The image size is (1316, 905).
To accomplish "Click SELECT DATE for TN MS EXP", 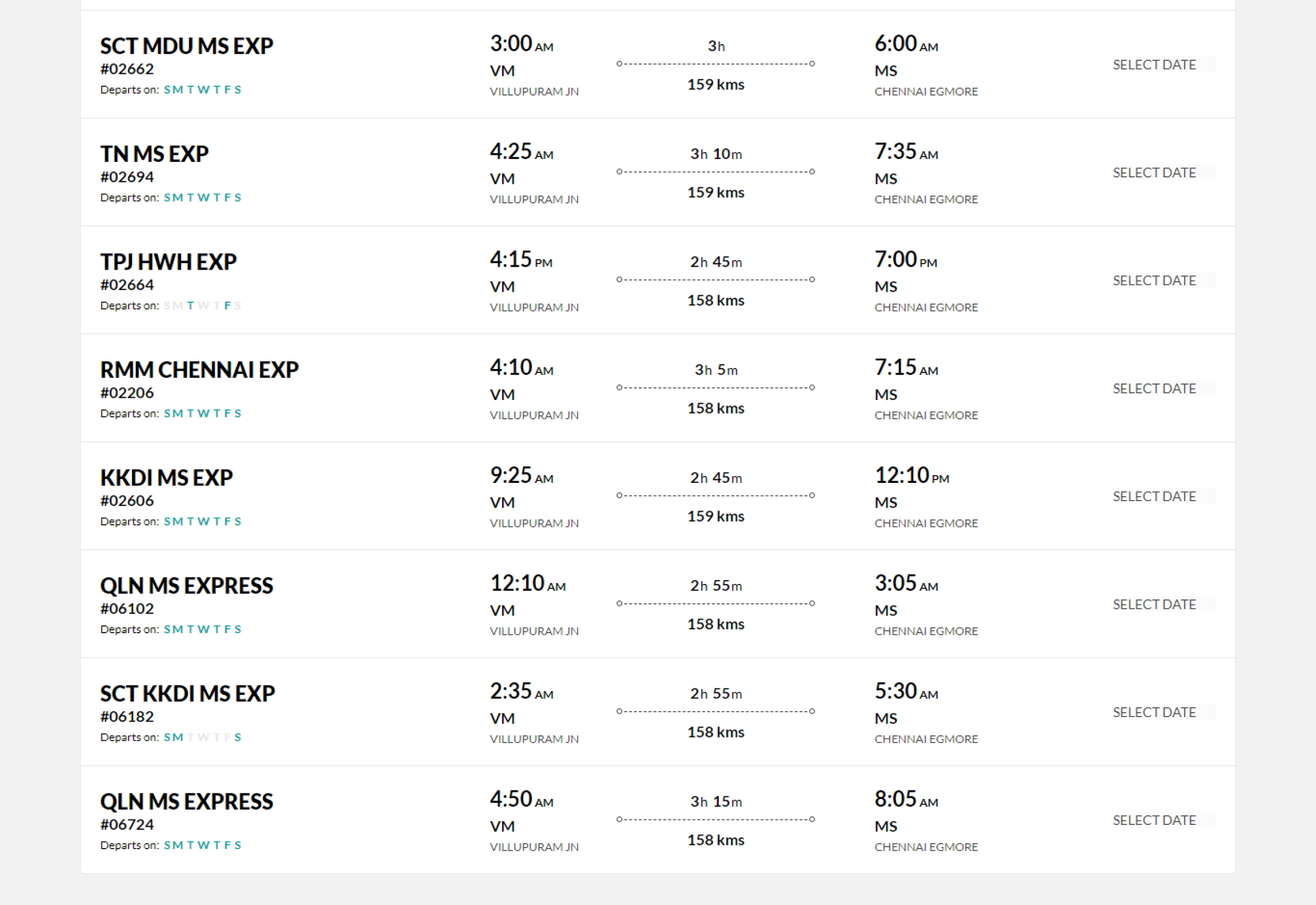I will coord(1154,172).
